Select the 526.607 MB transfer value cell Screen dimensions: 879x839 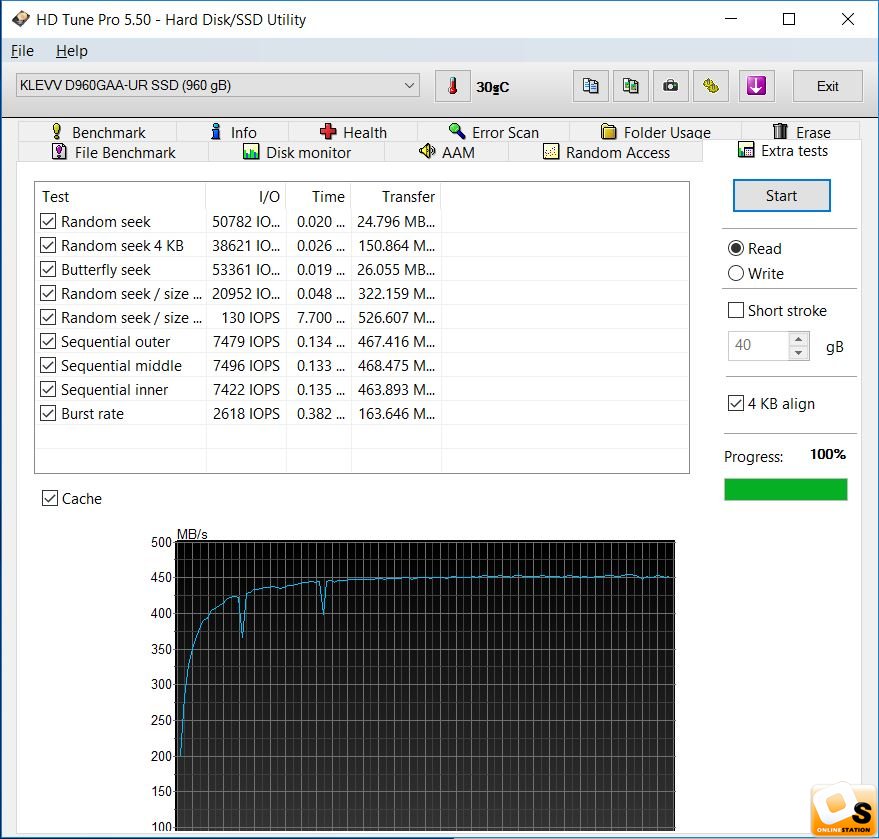[x=396, y=318]
